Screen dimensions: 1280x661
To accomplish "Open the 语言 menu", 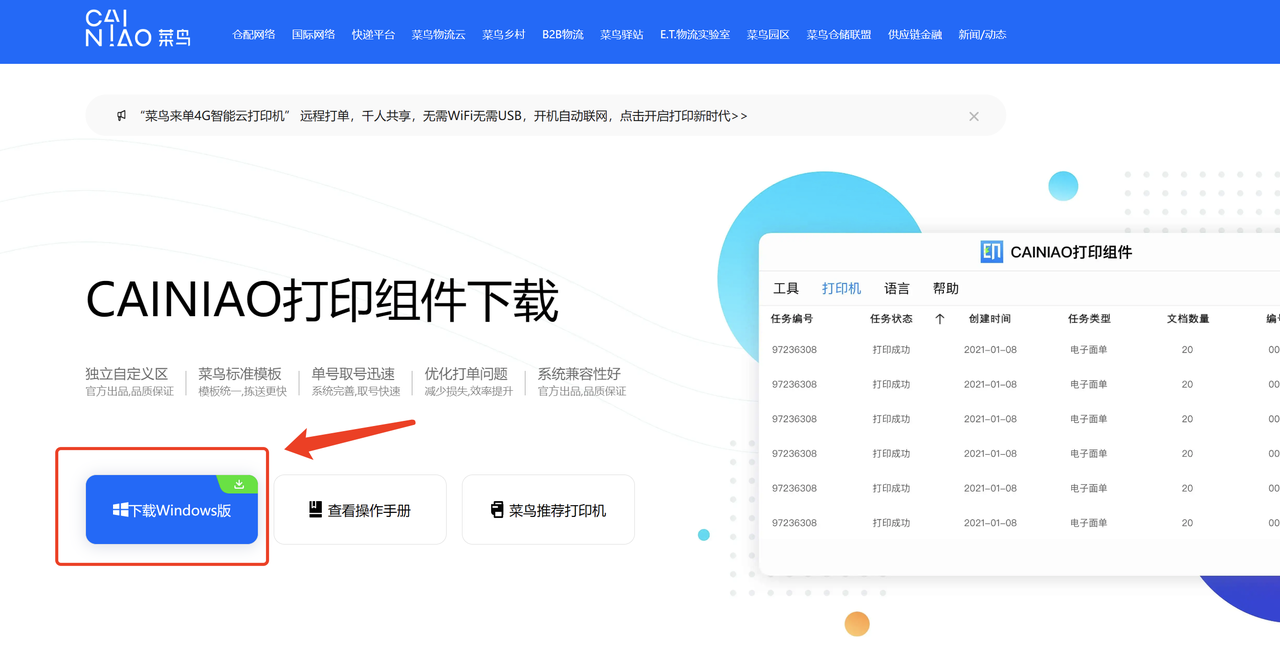I will (896, 288).
